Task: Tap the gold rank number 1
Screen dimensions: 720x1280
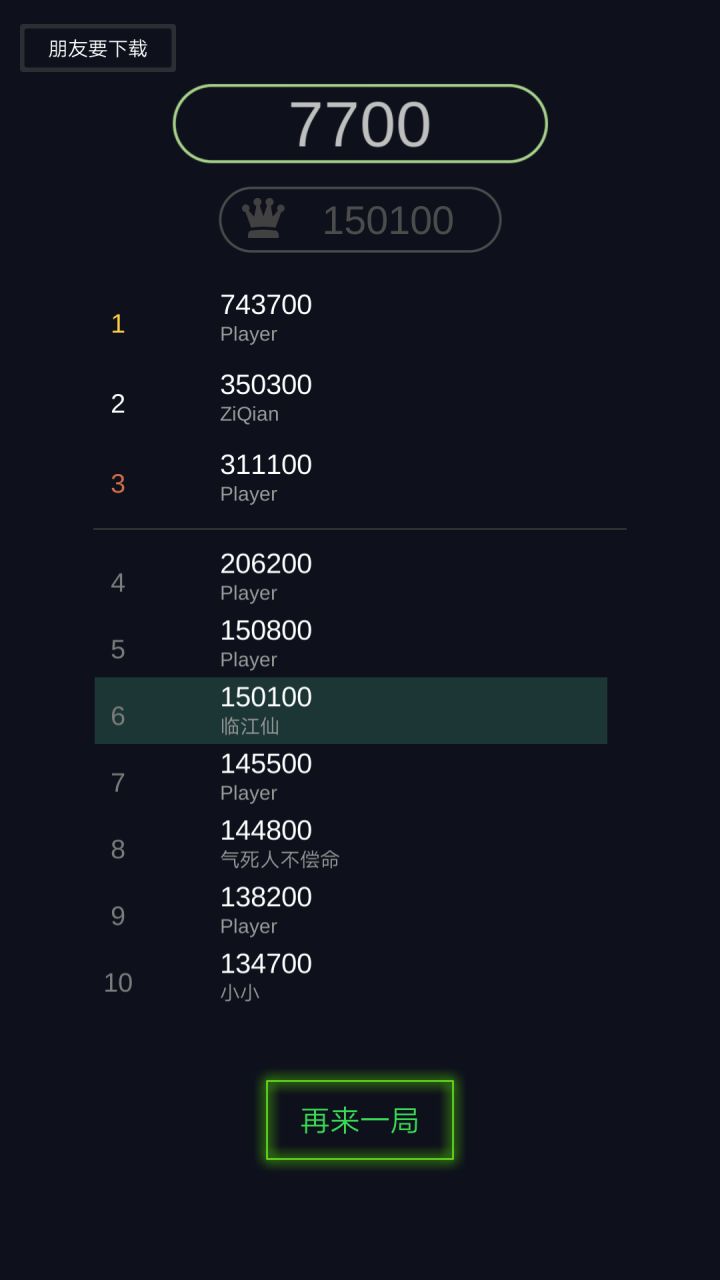Action: pos(118,324)
